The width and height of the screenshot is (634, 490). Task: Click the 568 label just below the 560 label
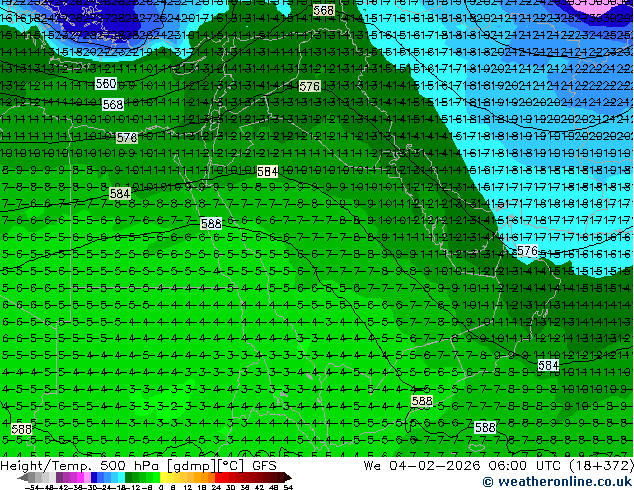113,105
